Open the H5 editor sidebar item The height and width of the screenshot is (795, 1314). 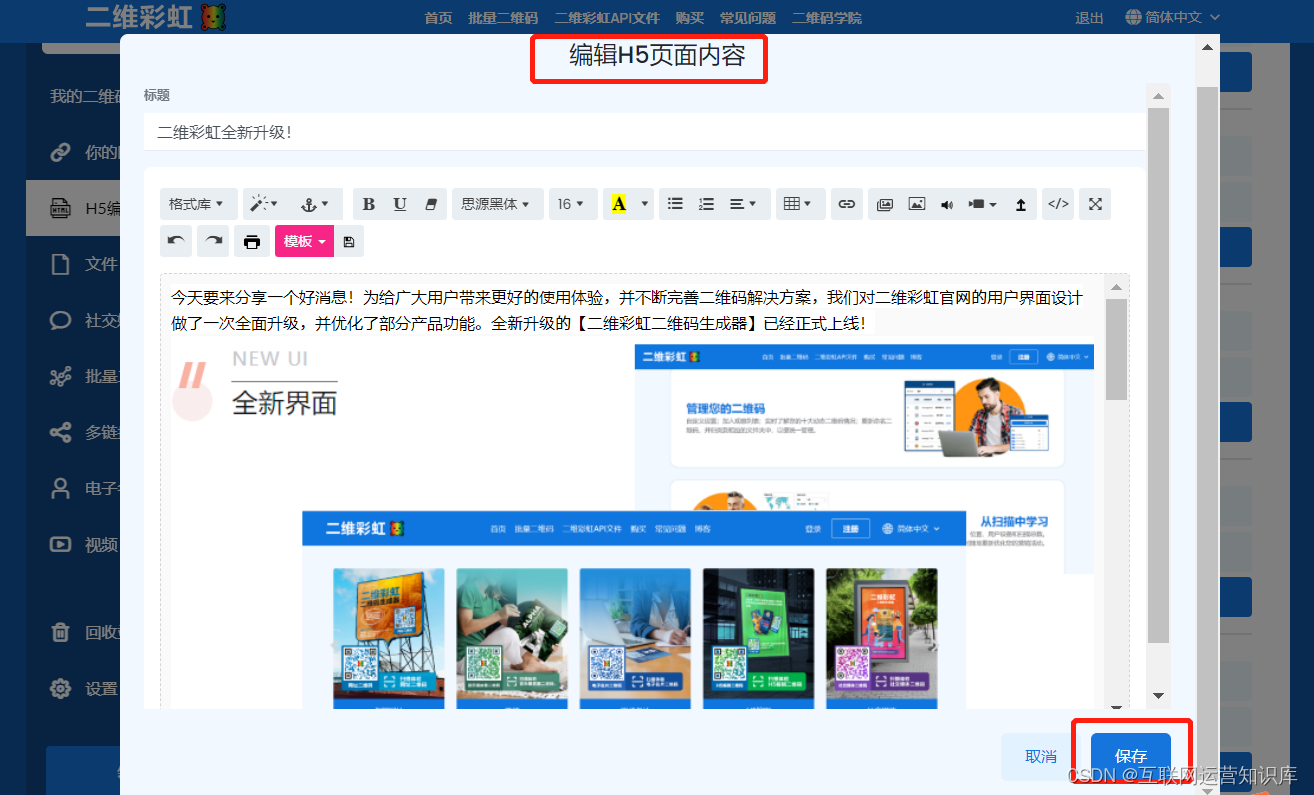[74, 208]
